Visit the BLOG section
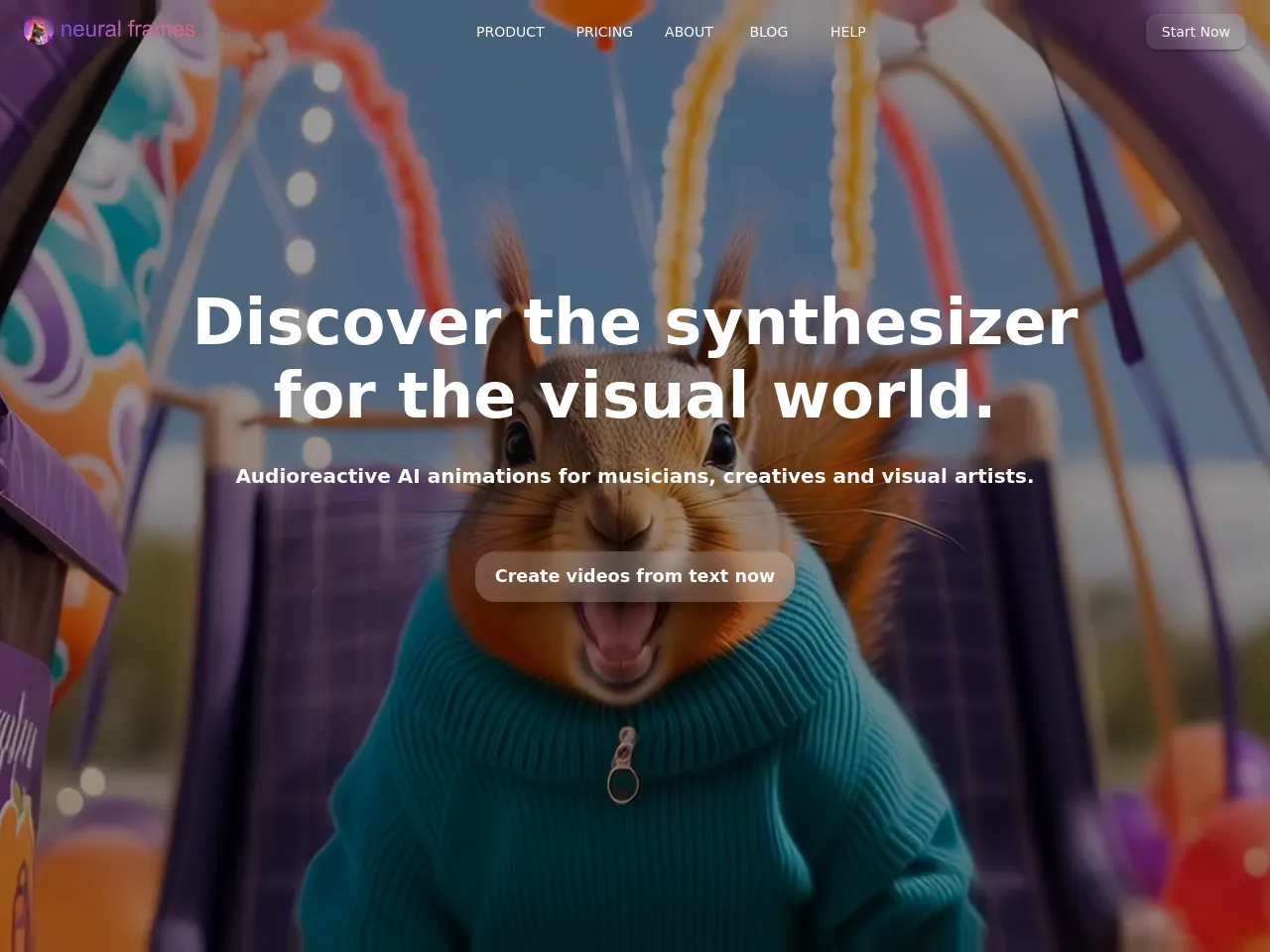 click(769, 32)
